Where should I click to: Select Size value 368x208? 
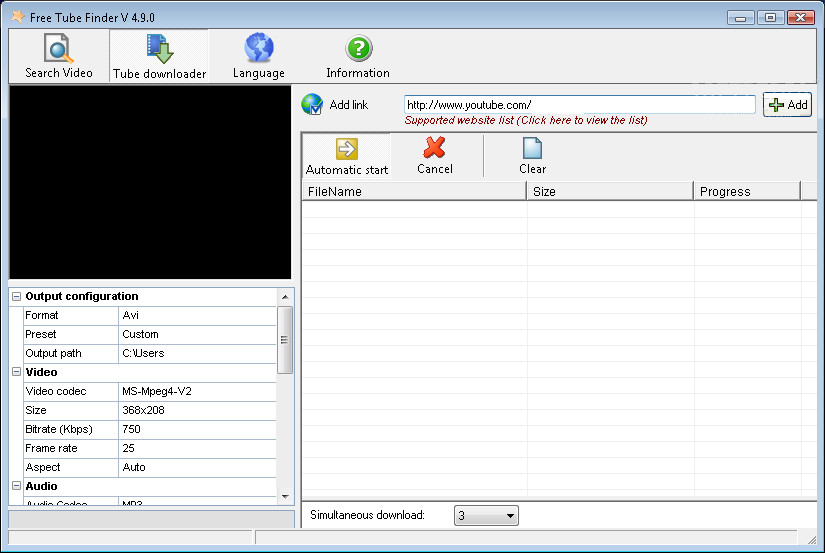click(197, 410)
